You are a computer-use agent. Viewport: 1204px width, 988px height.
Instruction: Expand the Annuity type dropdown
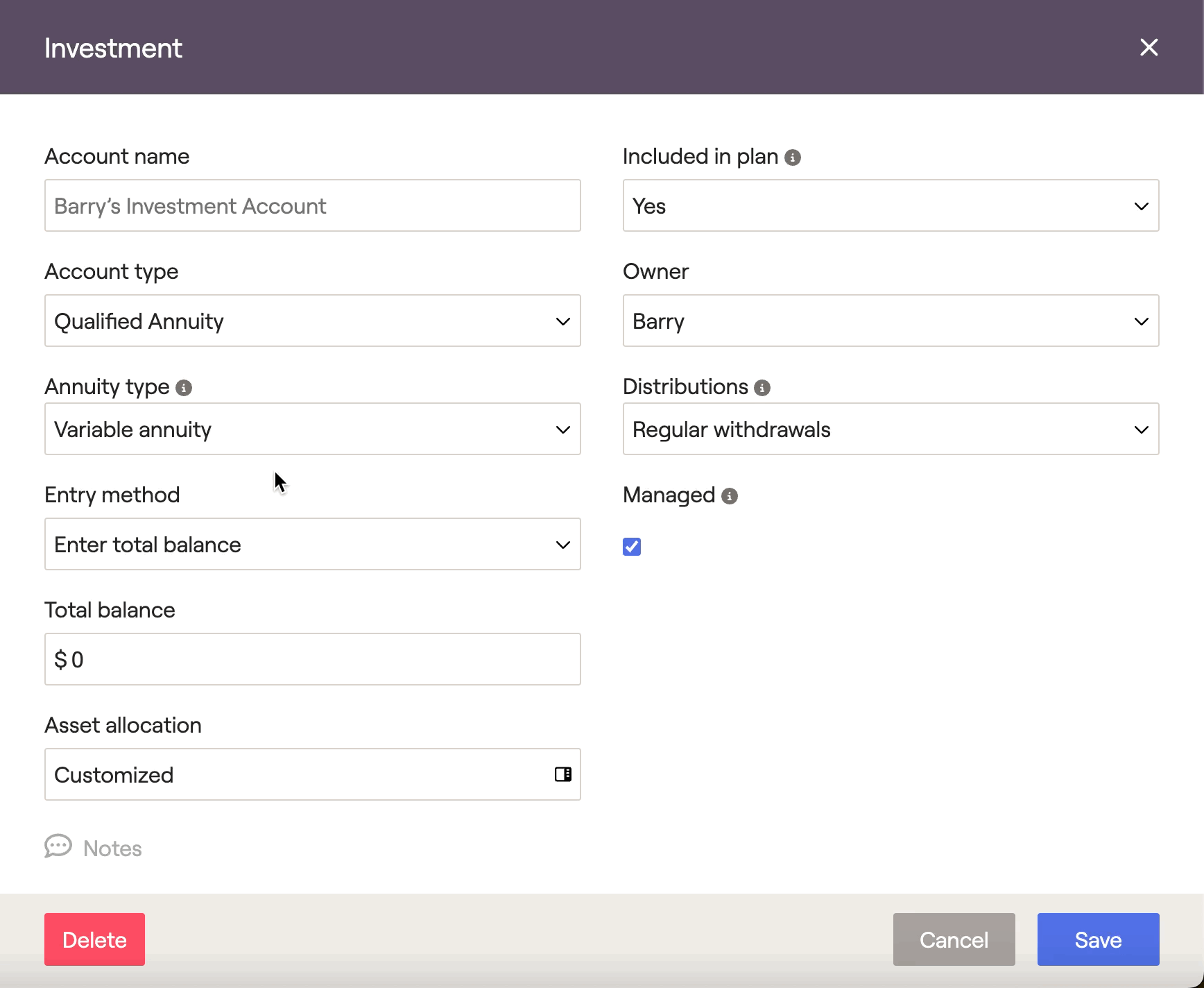313,429
